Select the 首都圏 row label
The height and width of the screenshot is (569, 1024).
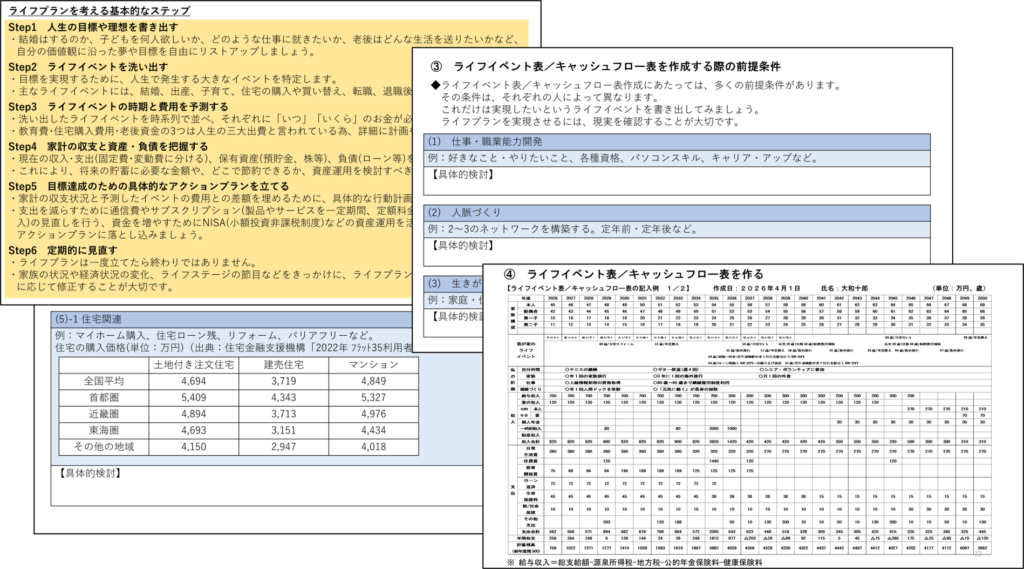pyautogui.click(x=104, y=397)
